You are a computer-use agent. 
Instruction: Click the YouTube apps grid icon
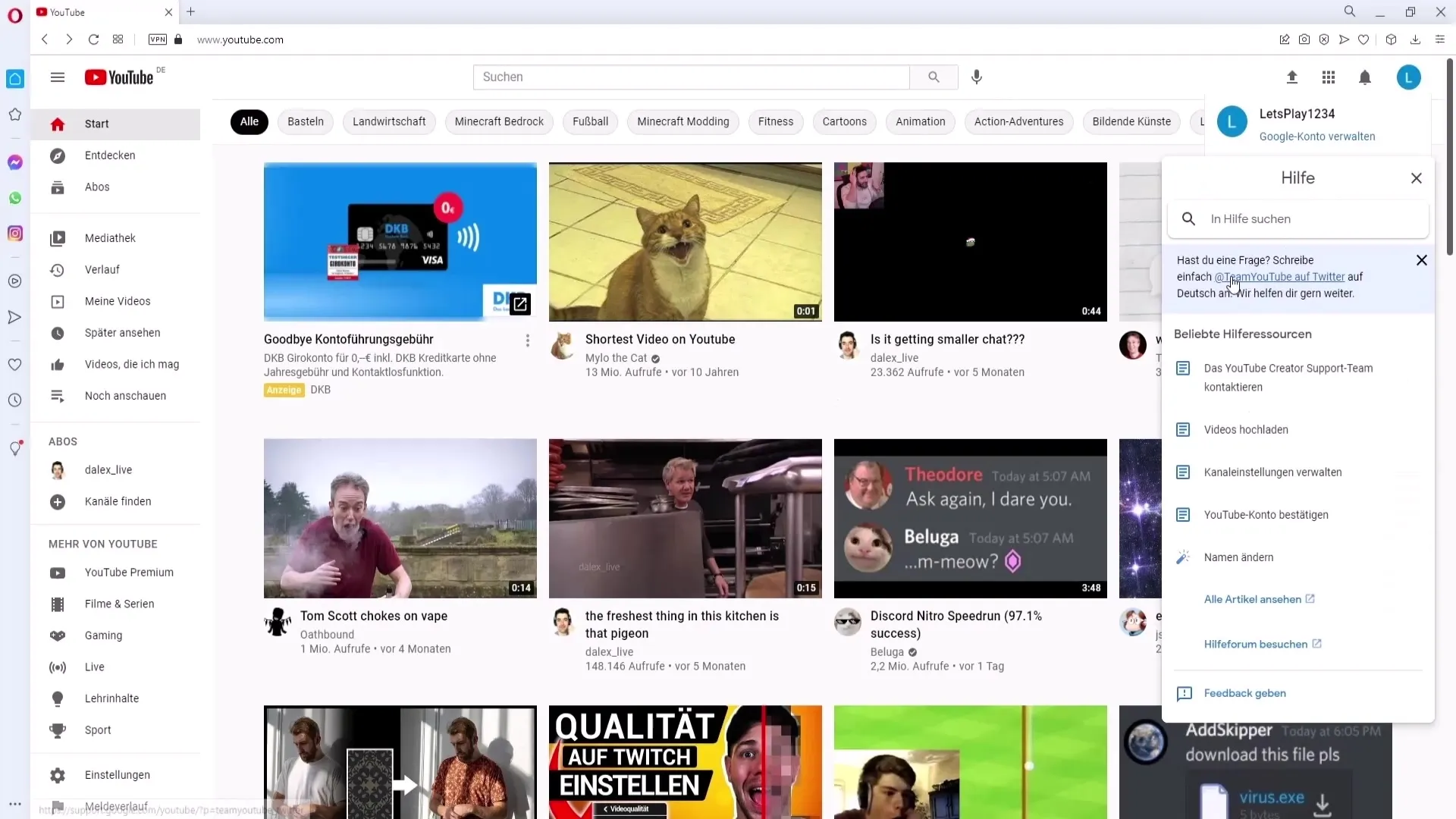pyautogui.click(x=1328, y=77)
